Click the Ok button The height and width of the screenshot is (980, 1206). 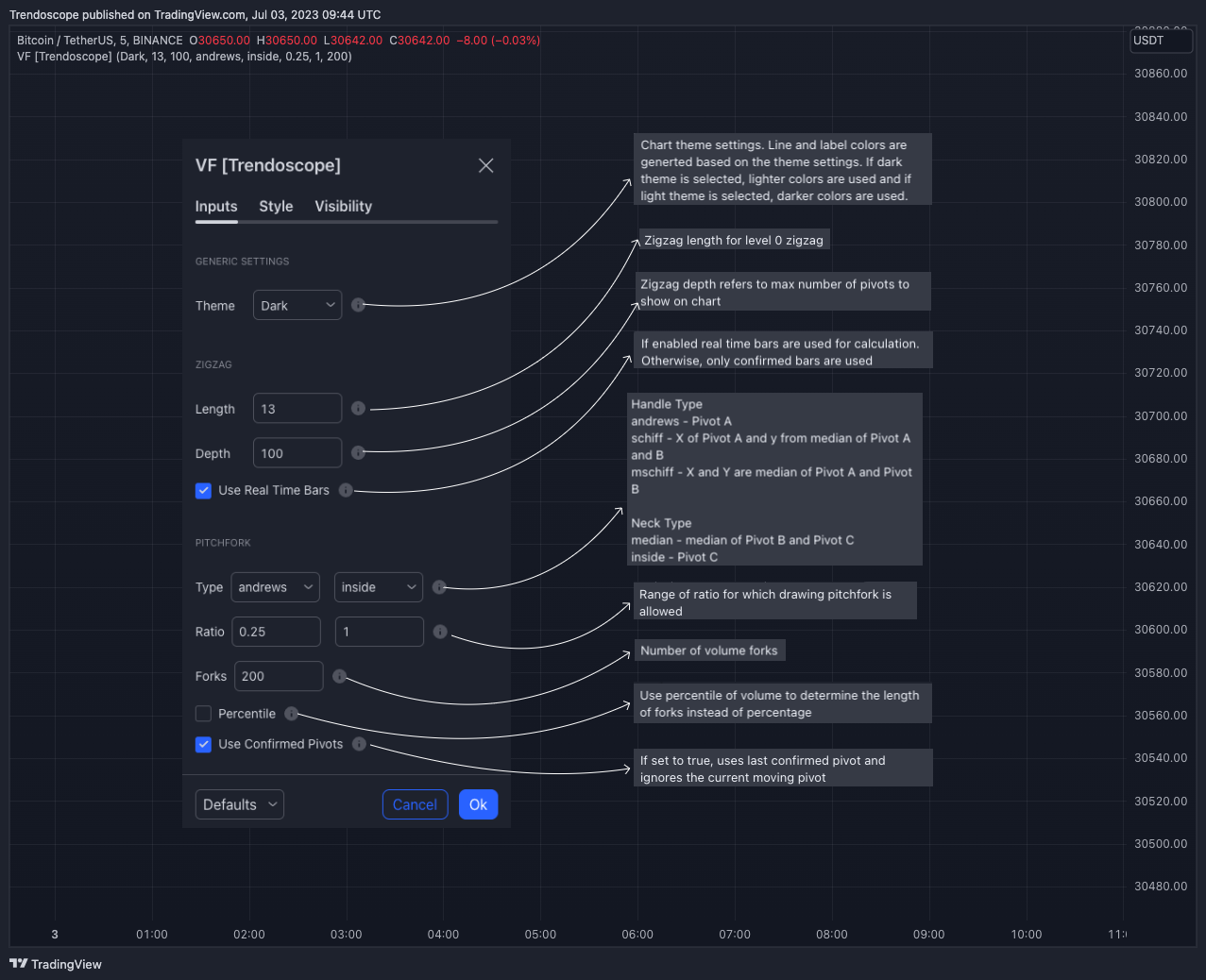coord(478,804)
